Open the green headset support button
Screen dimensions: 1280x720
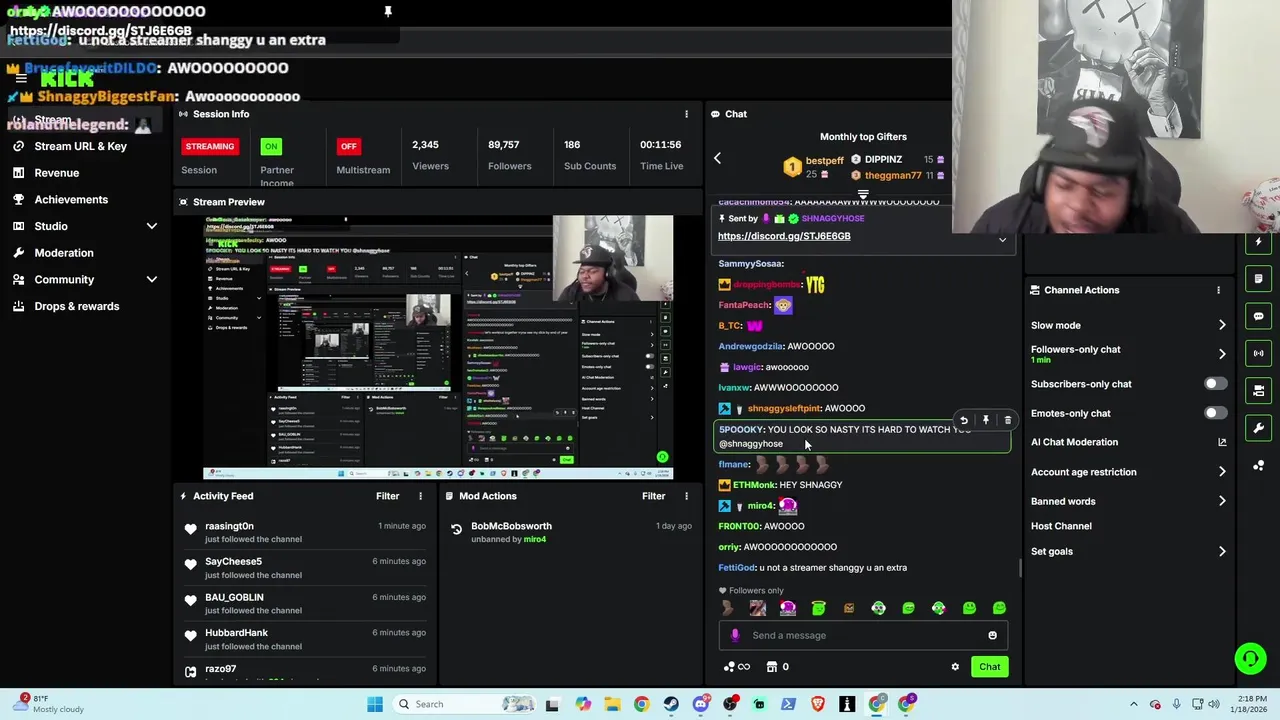point(1250,658)
